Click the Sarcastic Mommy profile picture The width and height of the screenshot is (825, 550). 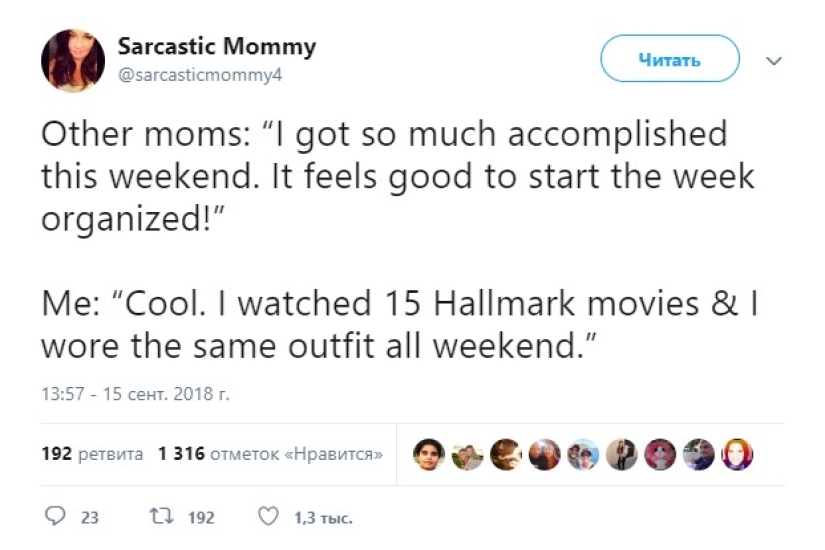(73, 60)
